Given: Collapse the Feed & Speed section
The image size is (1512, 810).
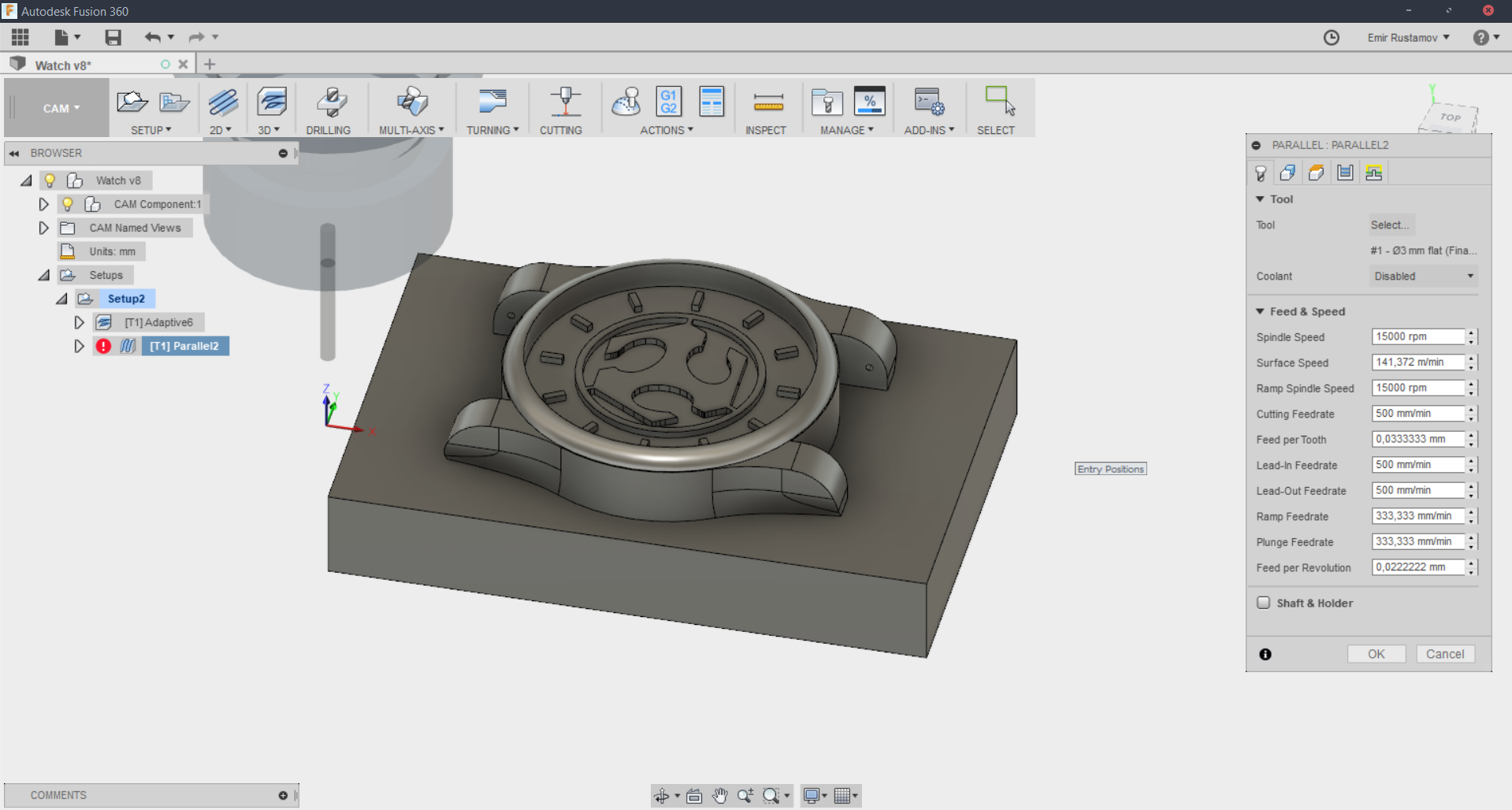Looking at the screenshot, I should point(1260,311).
